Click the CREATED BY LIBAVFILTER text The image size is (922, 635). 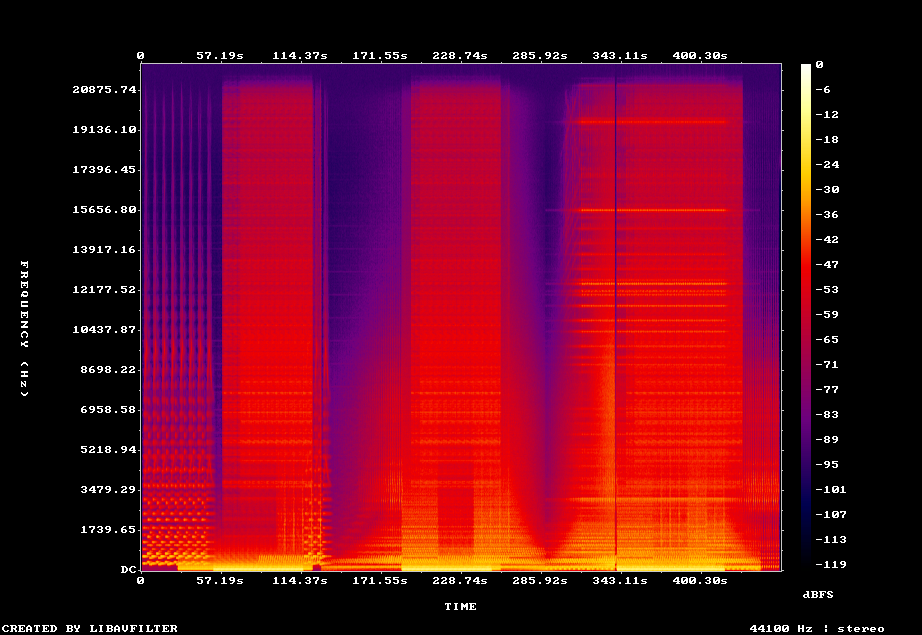(89, 628)
